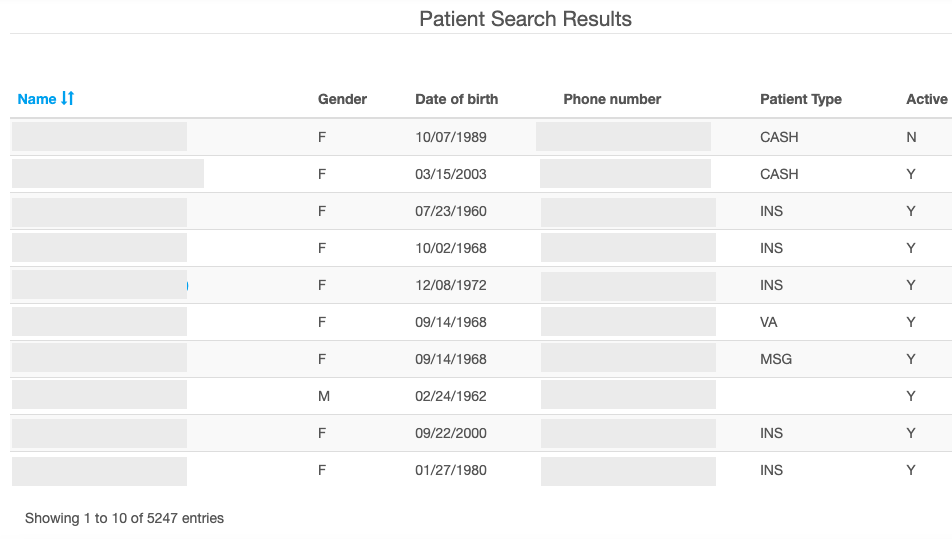Click the sort arrows icon beside Name
This screenshot has height=539, width=952.
(x=68, y=99)
